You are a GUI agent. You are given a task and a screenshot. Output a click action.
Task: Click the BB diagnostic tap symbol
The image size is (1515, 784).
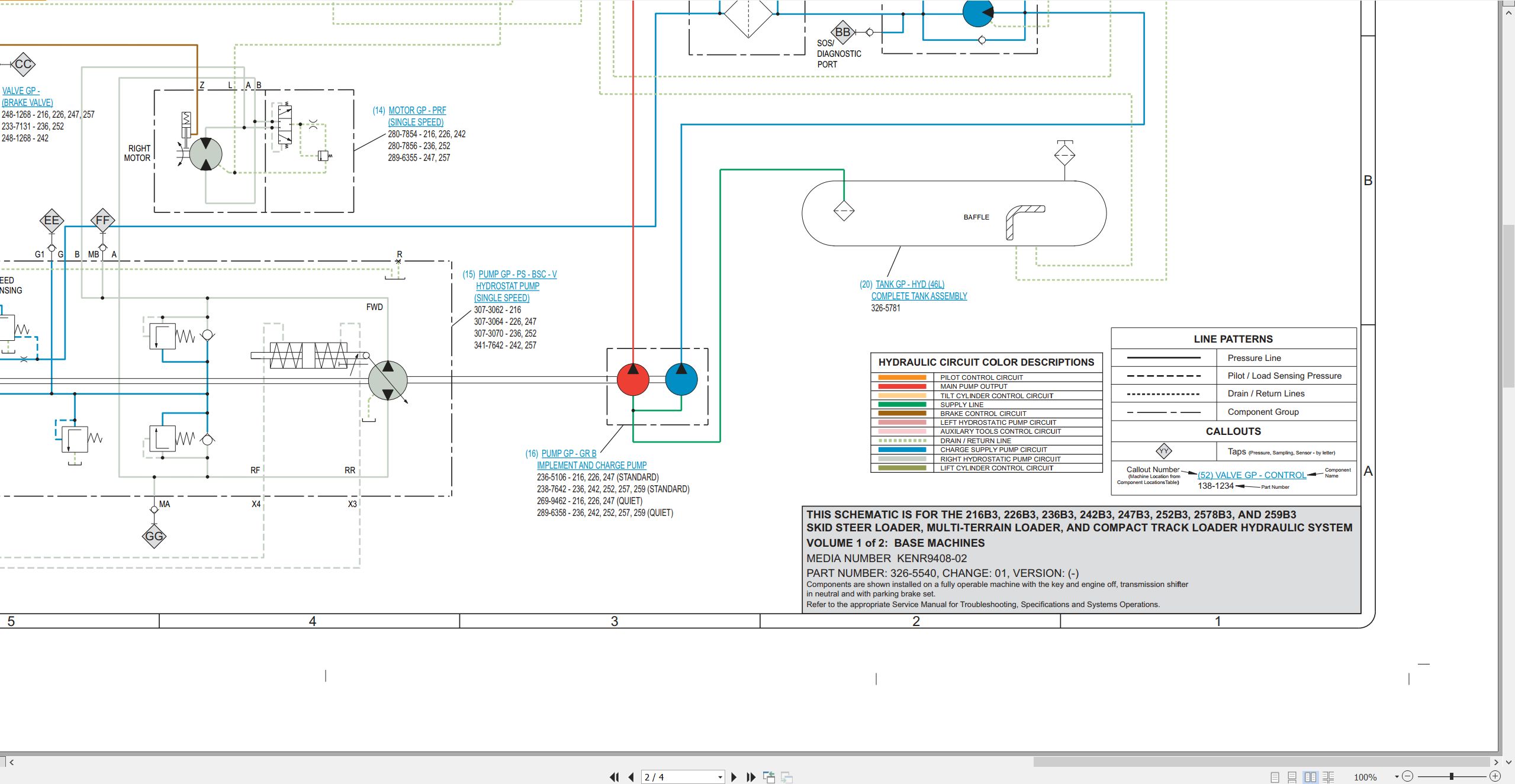pyautogui.click(x=842, y=32)
